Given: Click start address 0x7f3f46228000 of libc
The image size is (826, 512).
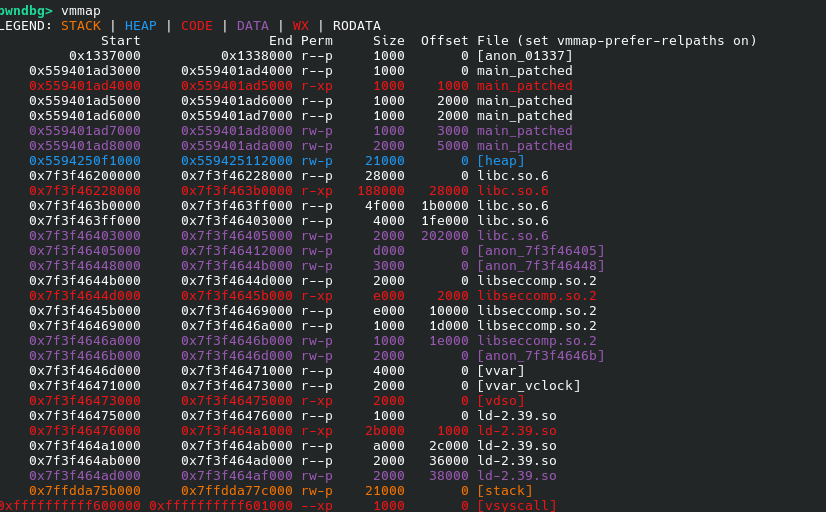Looking at the screenshot, I should pos(85,191).
